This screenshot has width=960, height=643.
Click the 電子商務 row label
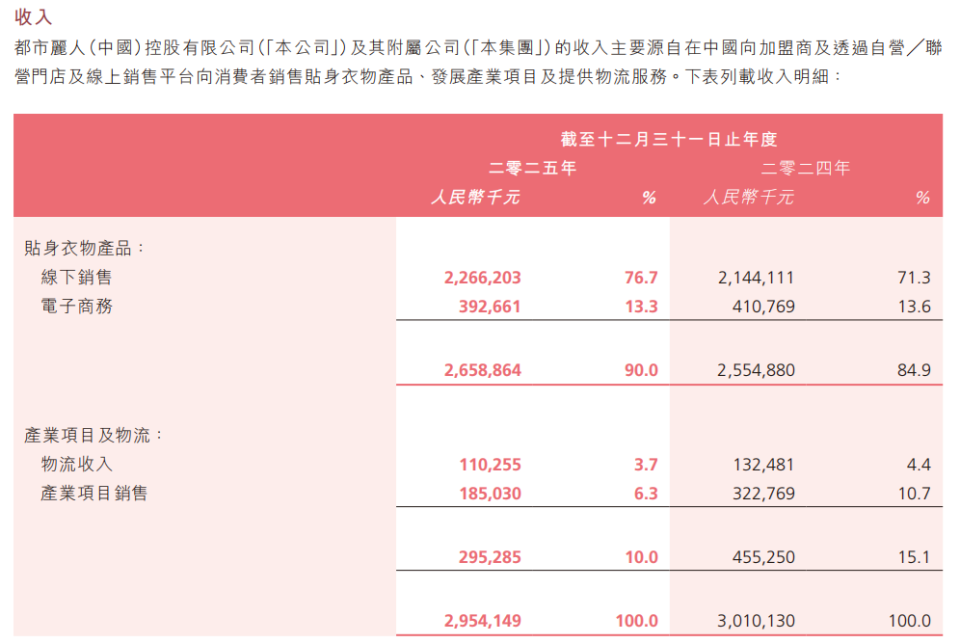coord(77,306)
